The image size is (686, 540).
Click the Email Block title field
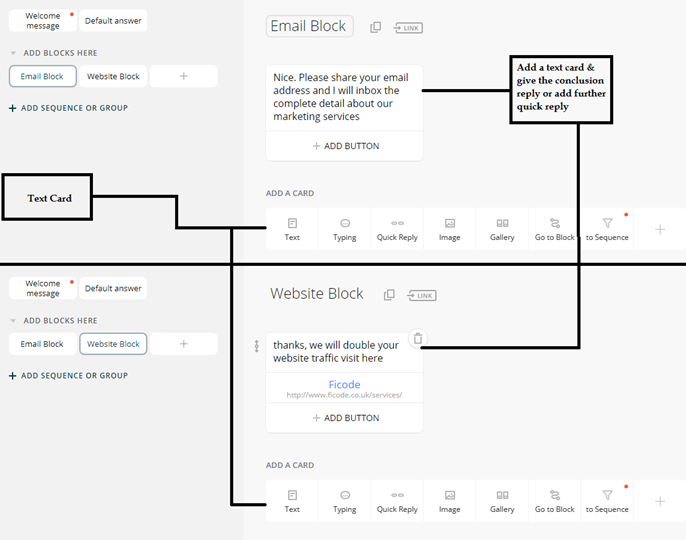coord(309,27)
